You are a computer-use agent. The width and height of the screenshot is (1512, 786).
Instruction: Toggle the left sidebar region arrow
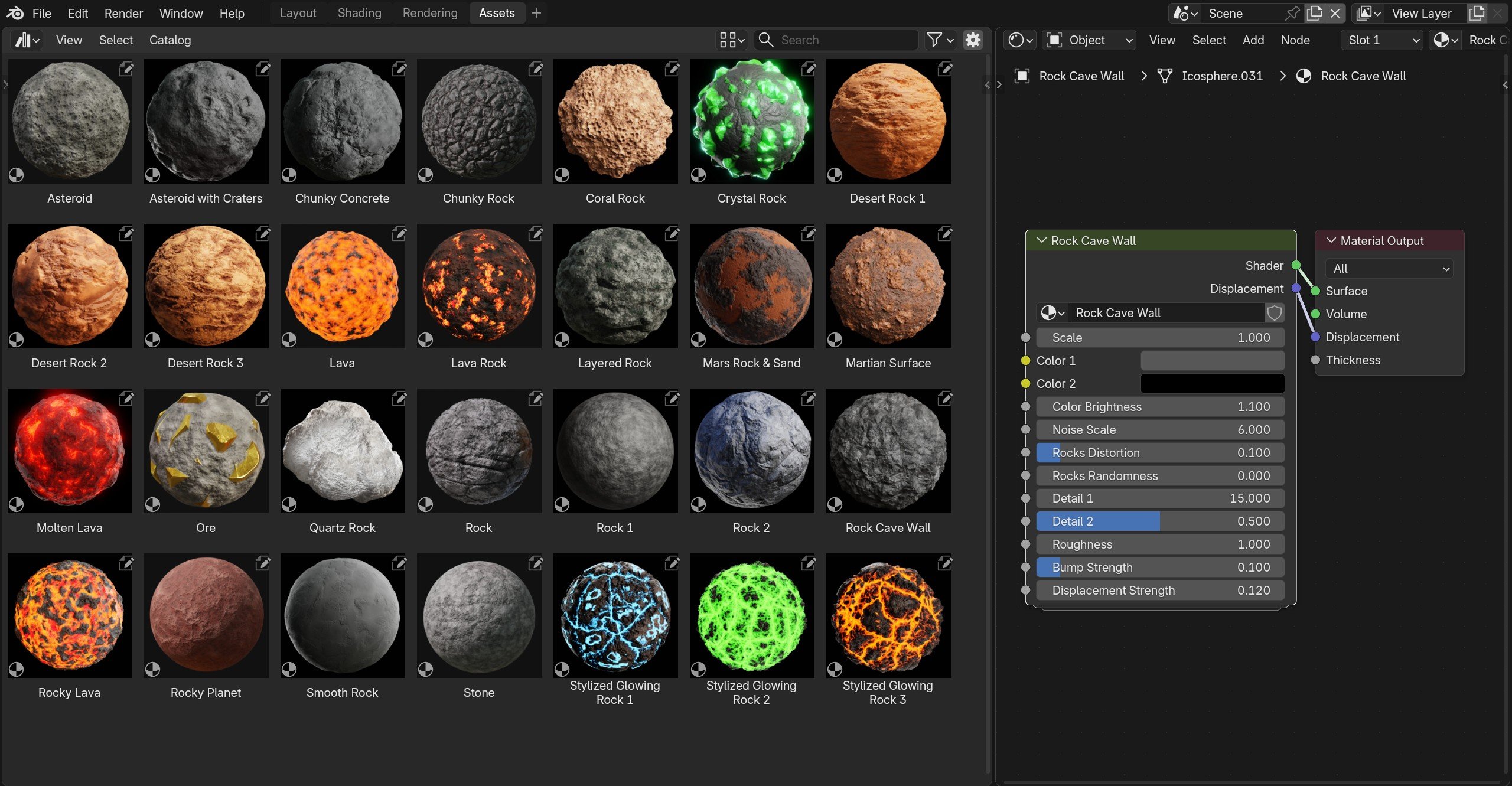[5, 84]
